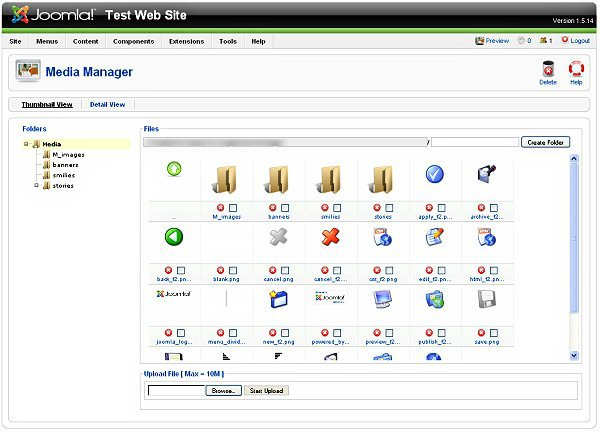Open the M_images folder thumbnail
Viewport: 600px width, 432px height.
click(x=226, y=179)
